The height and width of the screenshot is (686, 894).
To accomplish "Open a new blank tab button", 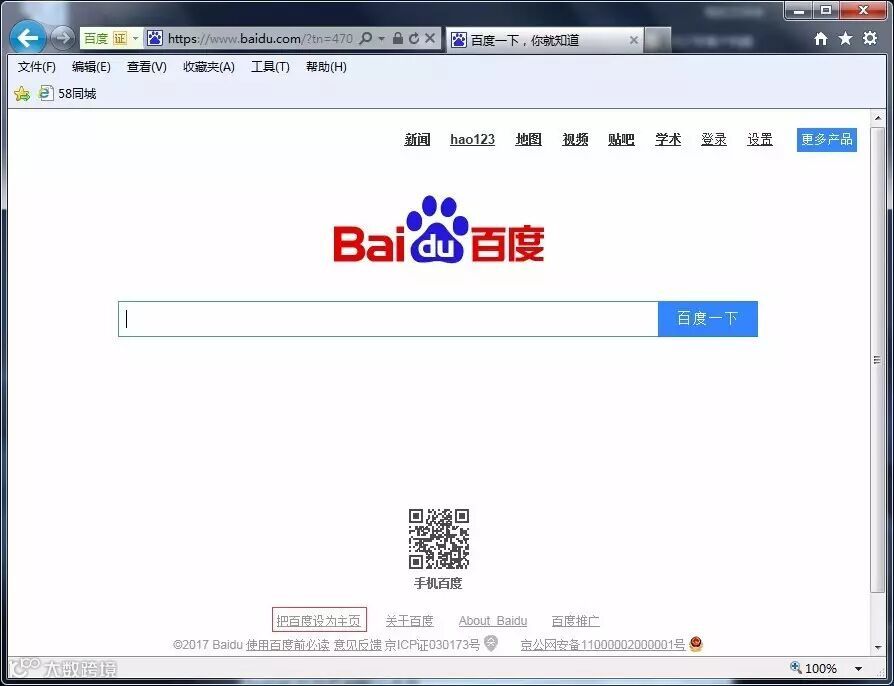I will click(x=658, y=40).
